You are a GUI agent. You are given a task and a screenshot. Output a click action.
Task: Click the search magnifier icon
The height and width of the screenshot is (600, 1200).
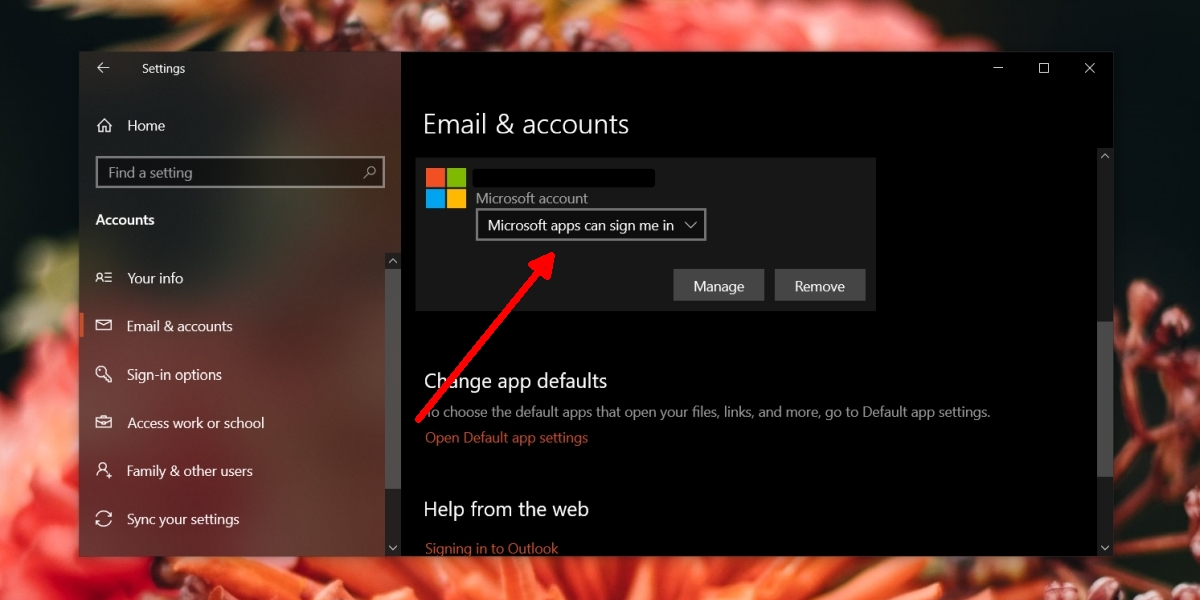369,172
